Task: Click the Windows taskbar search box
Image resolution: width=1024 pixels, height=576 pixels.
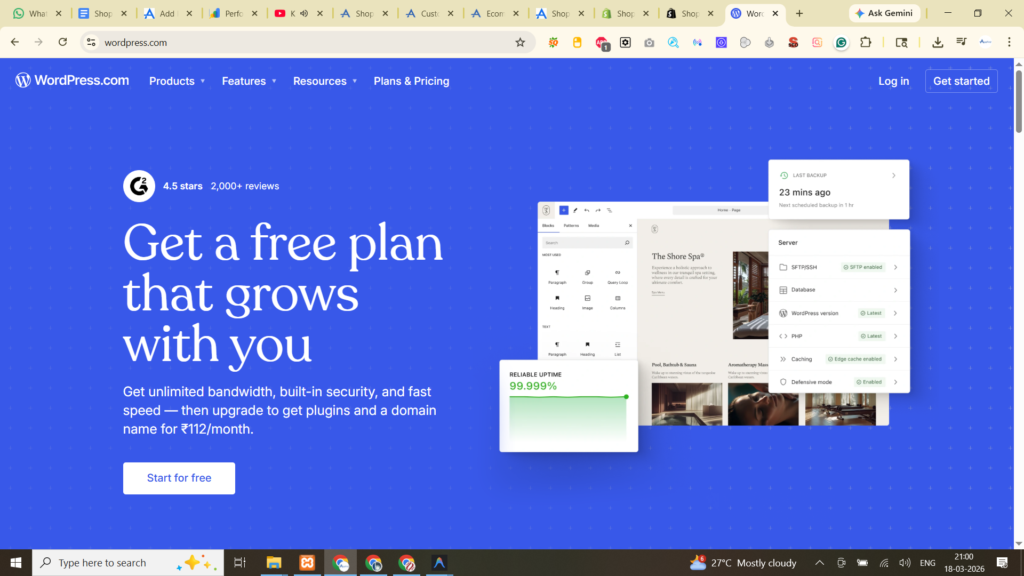Action: tap(118, 563)
